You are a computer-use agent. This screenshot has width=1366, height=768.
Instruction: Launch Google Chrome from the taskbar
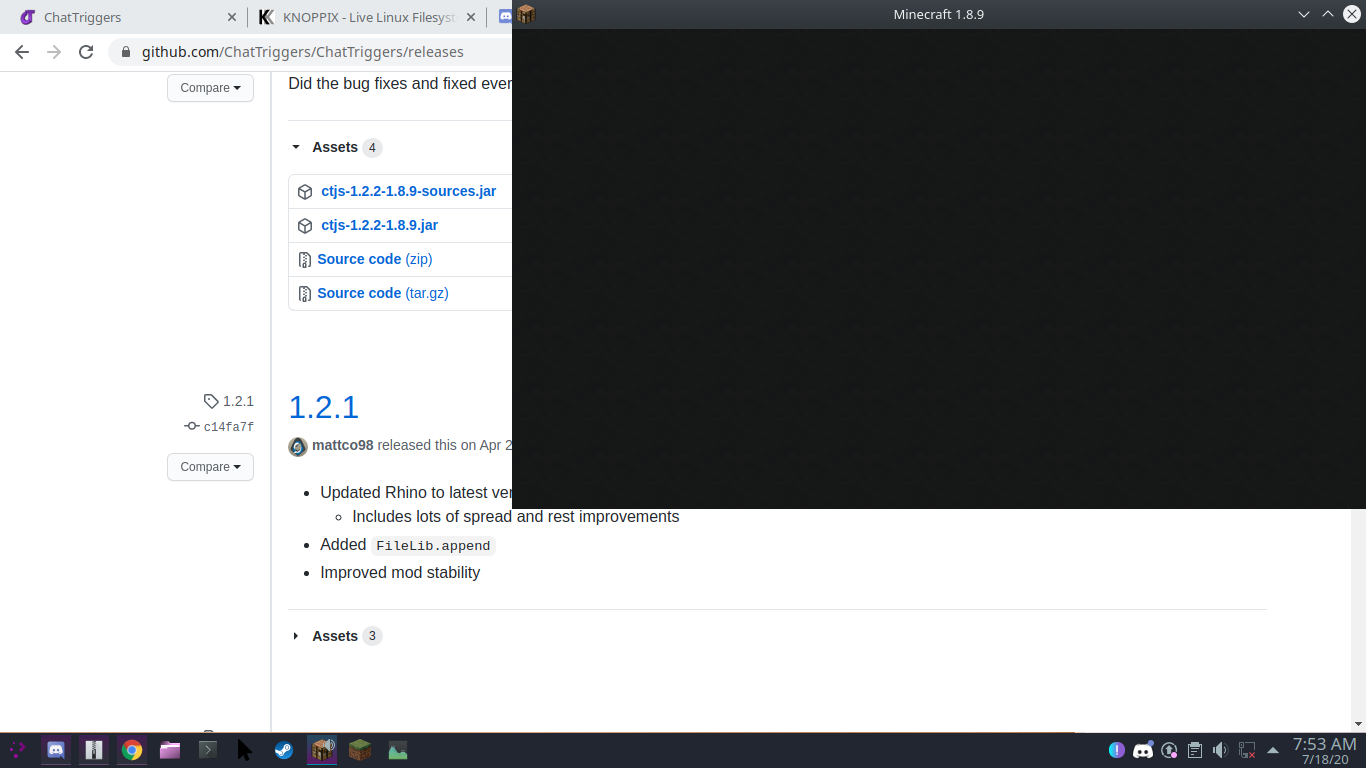(x=131, y=750)
